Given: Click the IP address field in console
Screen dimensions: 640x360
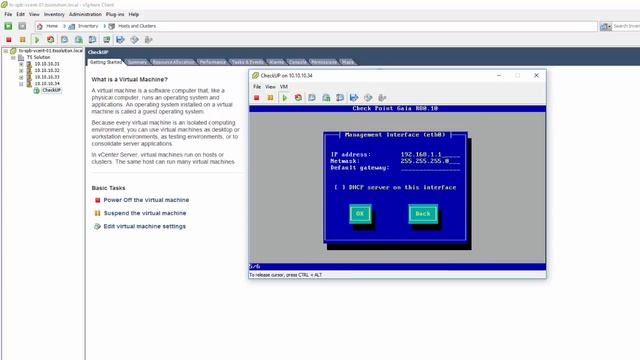Looking at the screenshot, I should click(x=430, y=154).
